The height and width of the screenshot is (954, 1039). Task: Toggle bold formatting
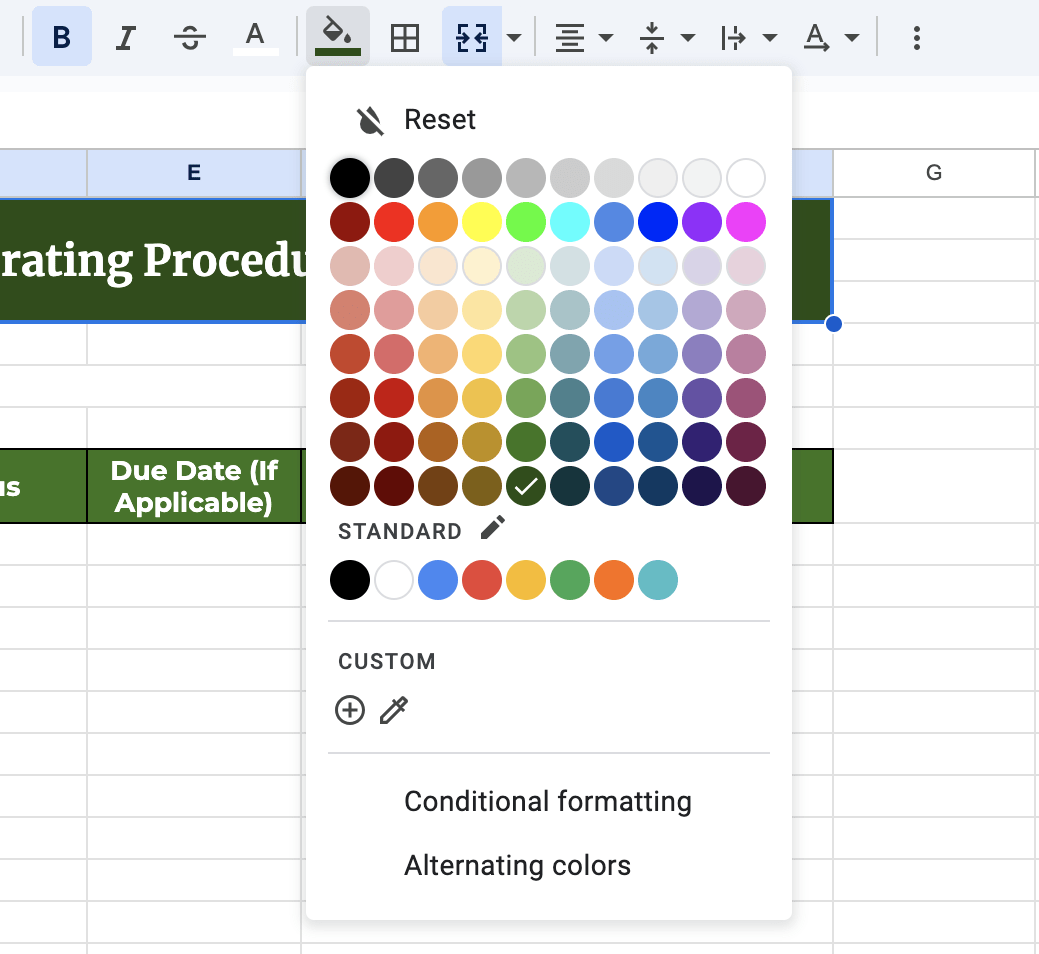[x=61, y=38]
